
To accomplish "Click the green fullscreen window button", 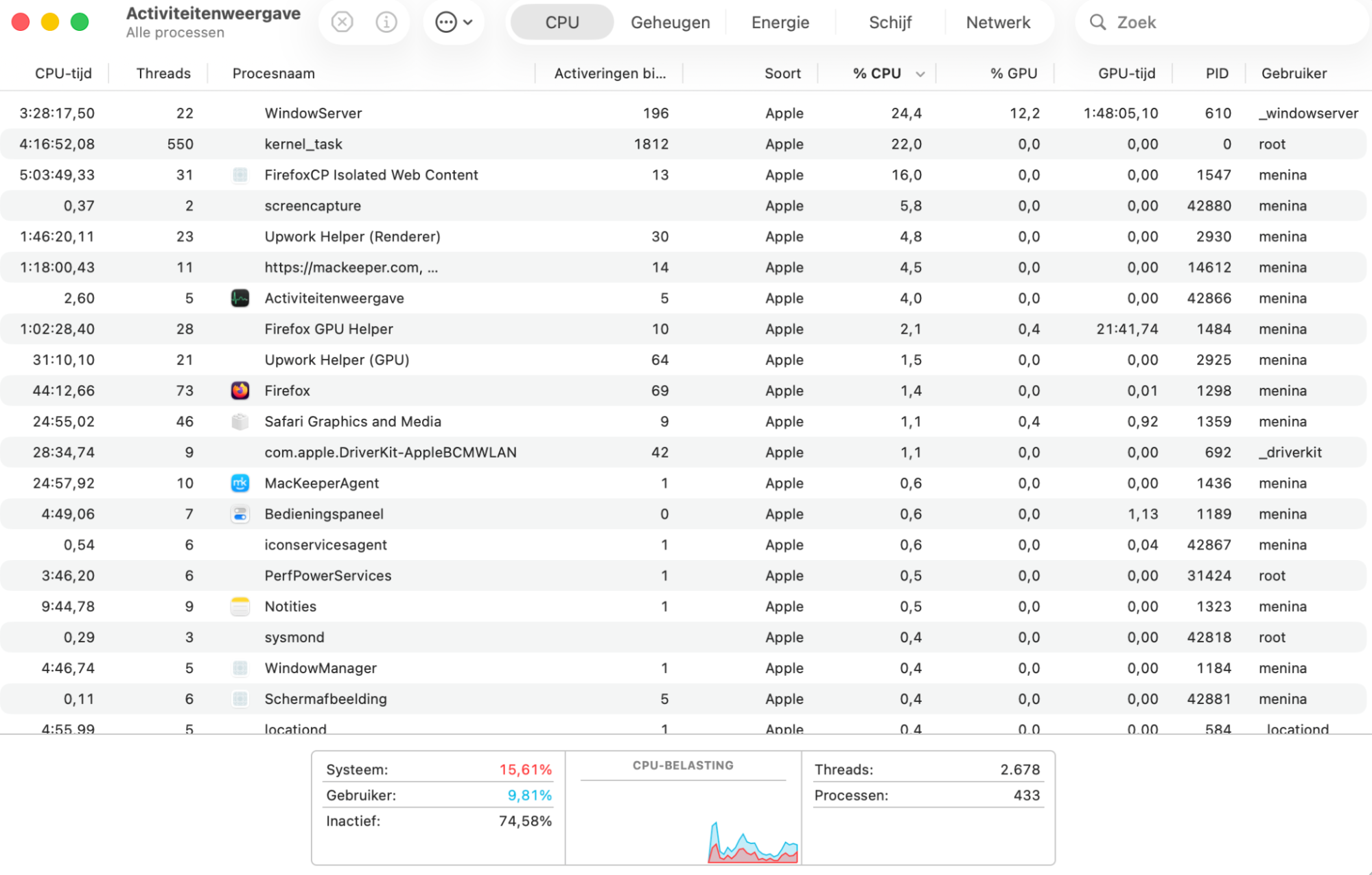I will pyautogui.click(x=80, y=22).
